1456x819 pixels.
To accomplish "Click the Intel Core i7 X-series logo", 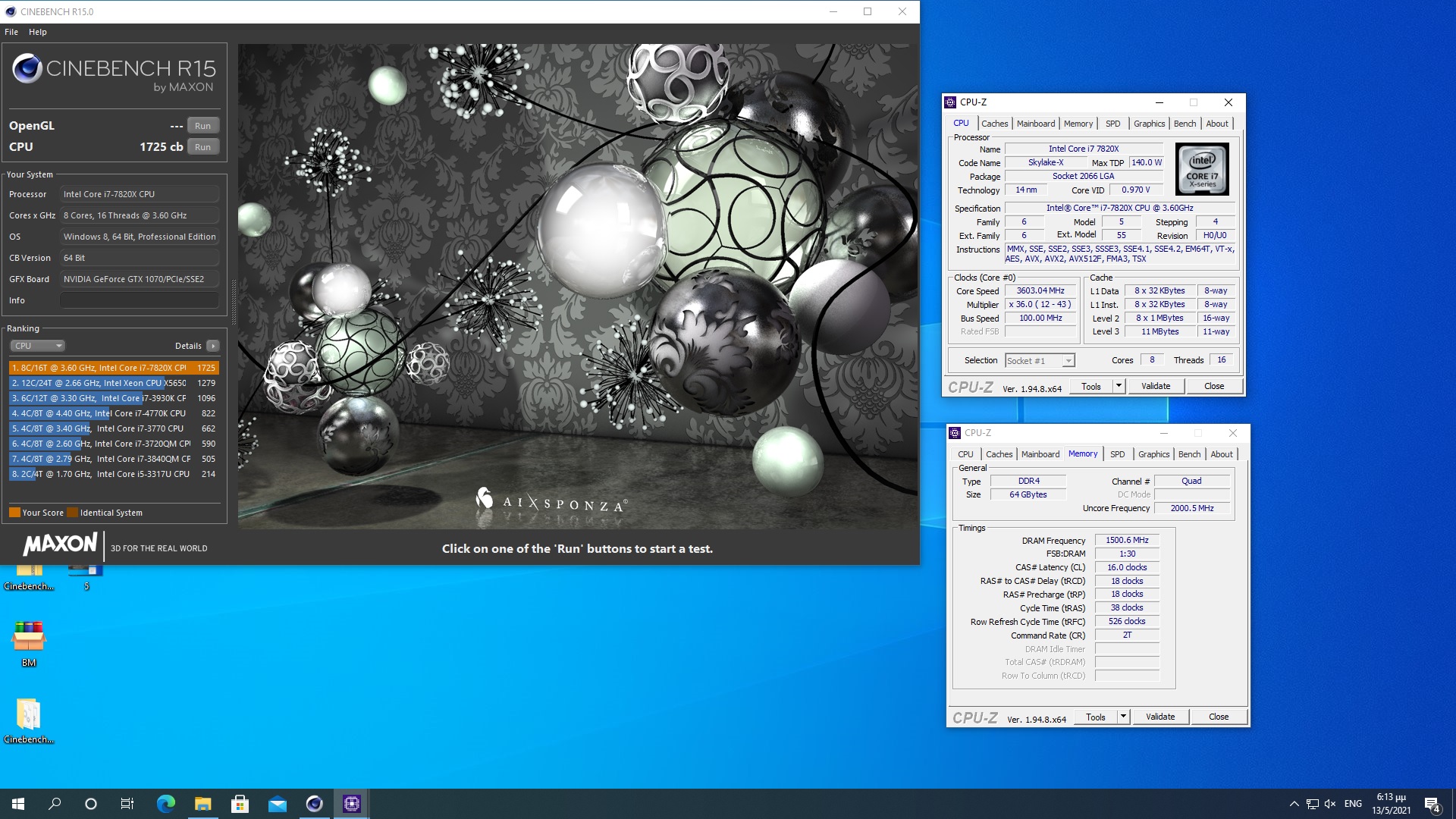I will pyautogui.click(x=1202, y=169).
